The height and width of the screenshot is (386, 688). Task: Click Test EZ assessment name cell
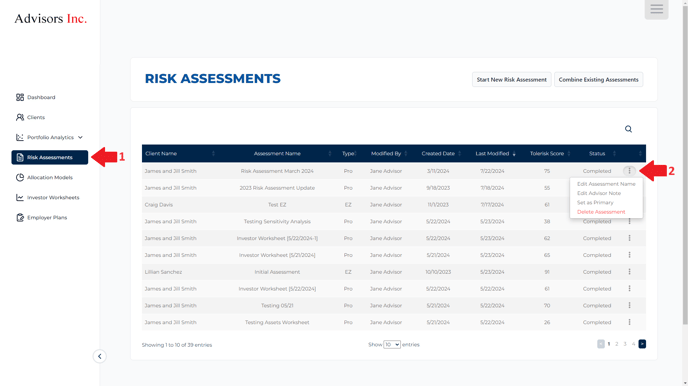tap(277, 205)
